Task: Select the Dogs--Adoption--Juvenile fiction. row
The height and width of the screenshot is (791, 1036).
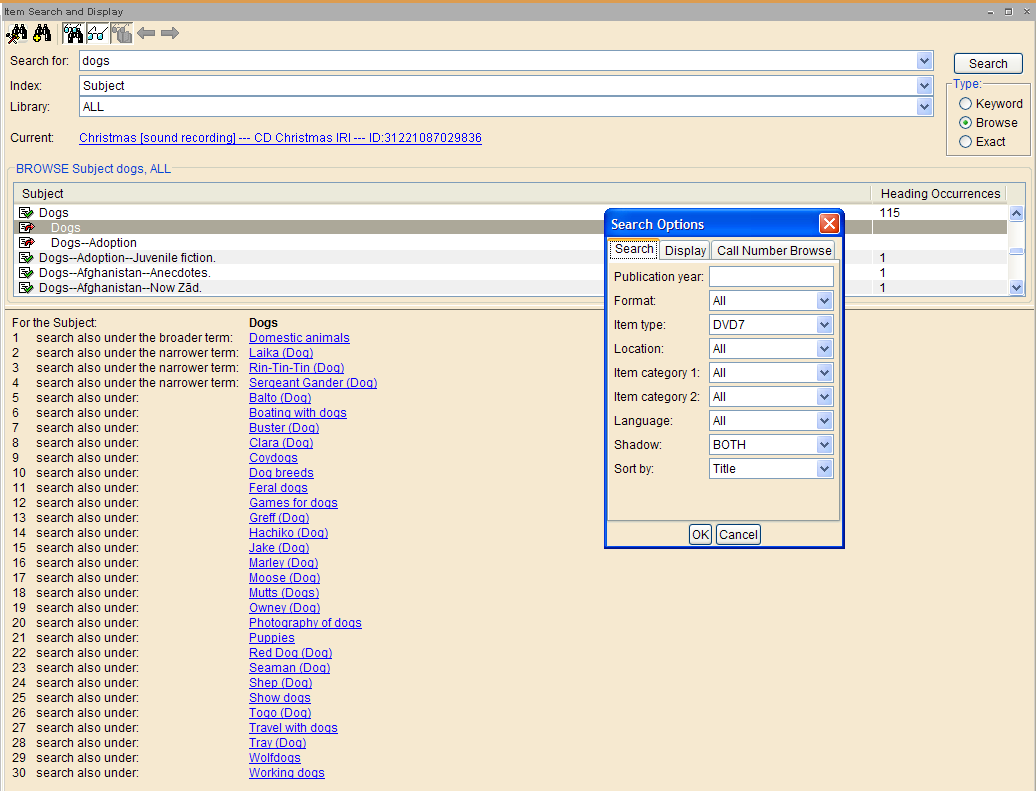Action: pos(510,258)
